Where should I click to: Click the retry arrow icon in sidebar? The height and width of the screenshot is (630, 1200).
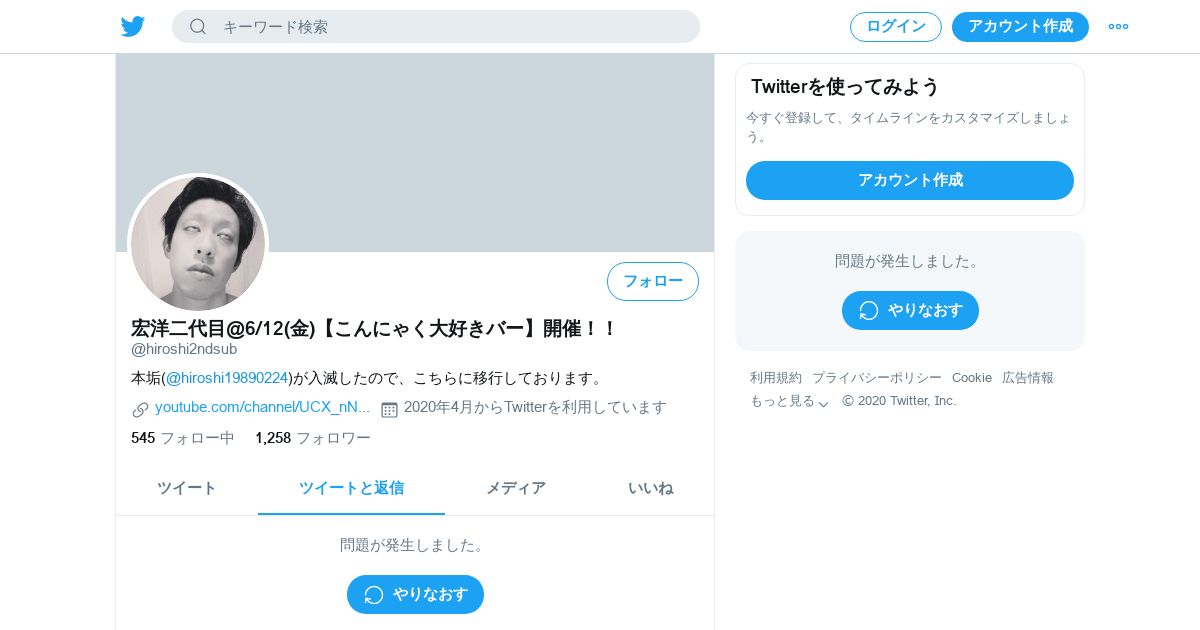point(869,311)
